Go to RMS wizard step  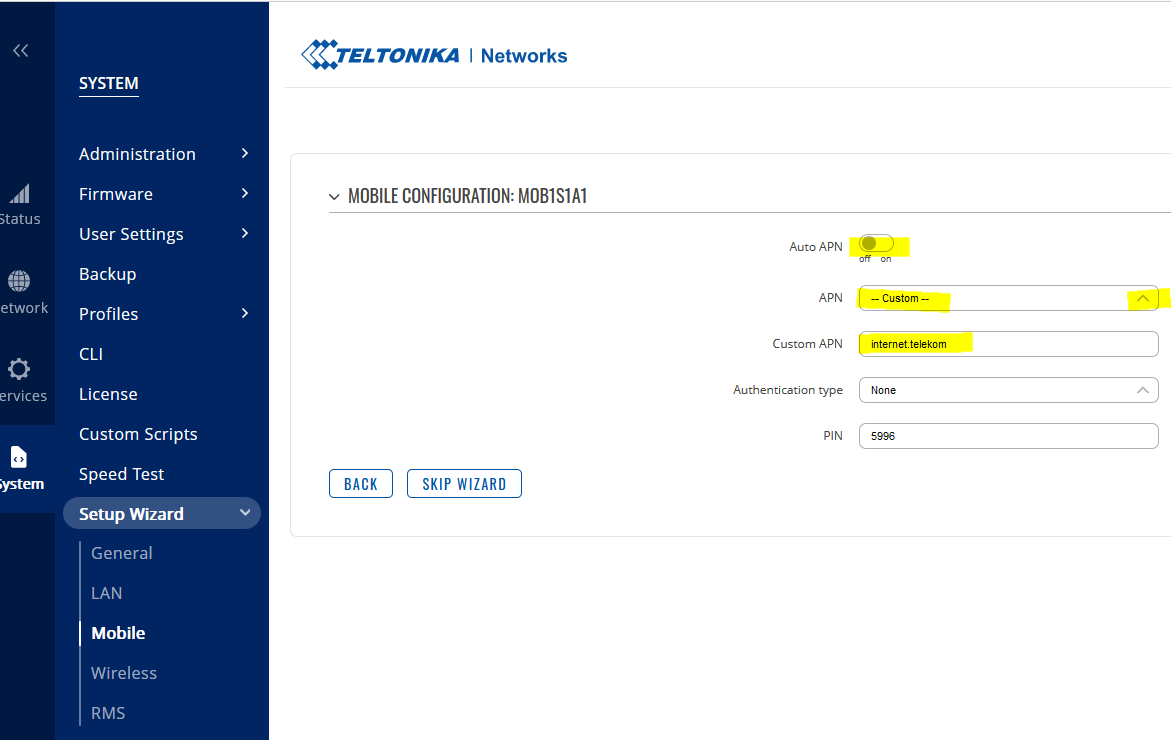[x=108, y=713]
